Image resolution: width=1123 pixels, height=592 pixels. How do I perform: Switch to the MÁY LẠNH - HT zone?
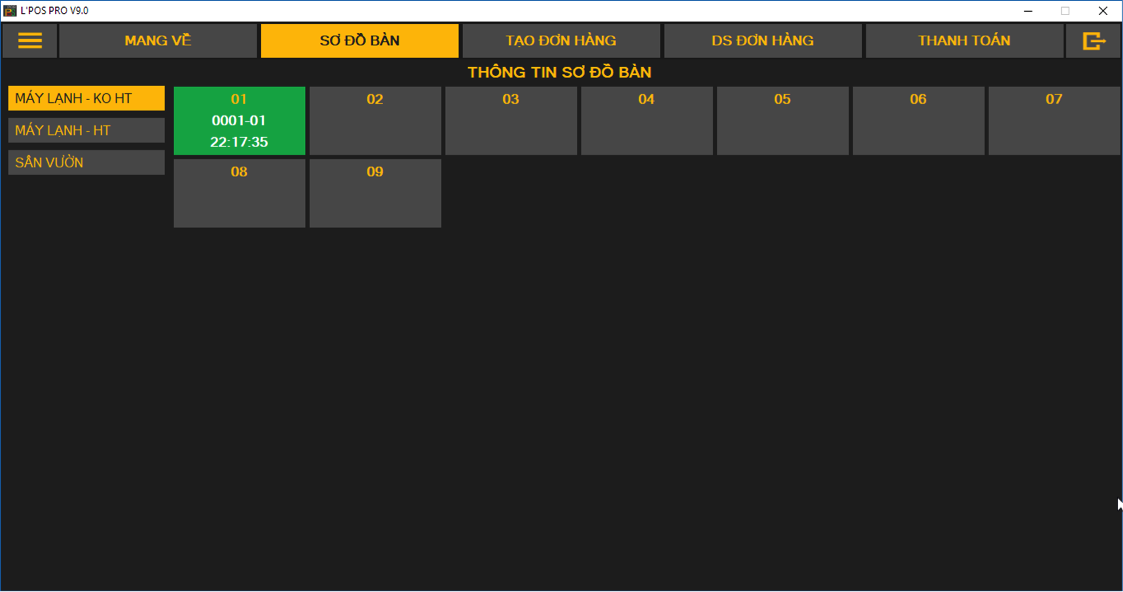(x=86, y=130)
